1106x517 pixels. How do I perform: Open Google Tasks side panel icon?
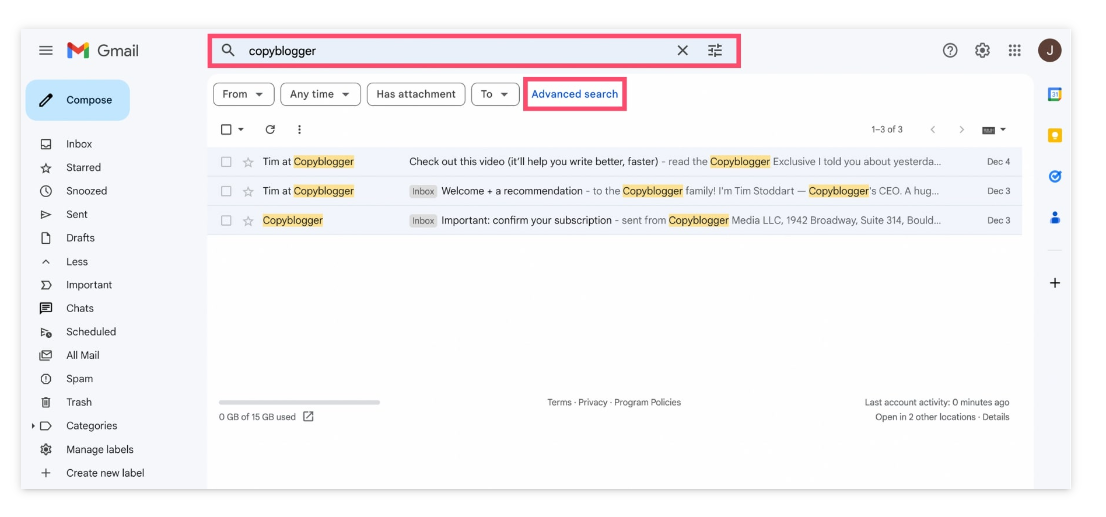click(1055, 176)
